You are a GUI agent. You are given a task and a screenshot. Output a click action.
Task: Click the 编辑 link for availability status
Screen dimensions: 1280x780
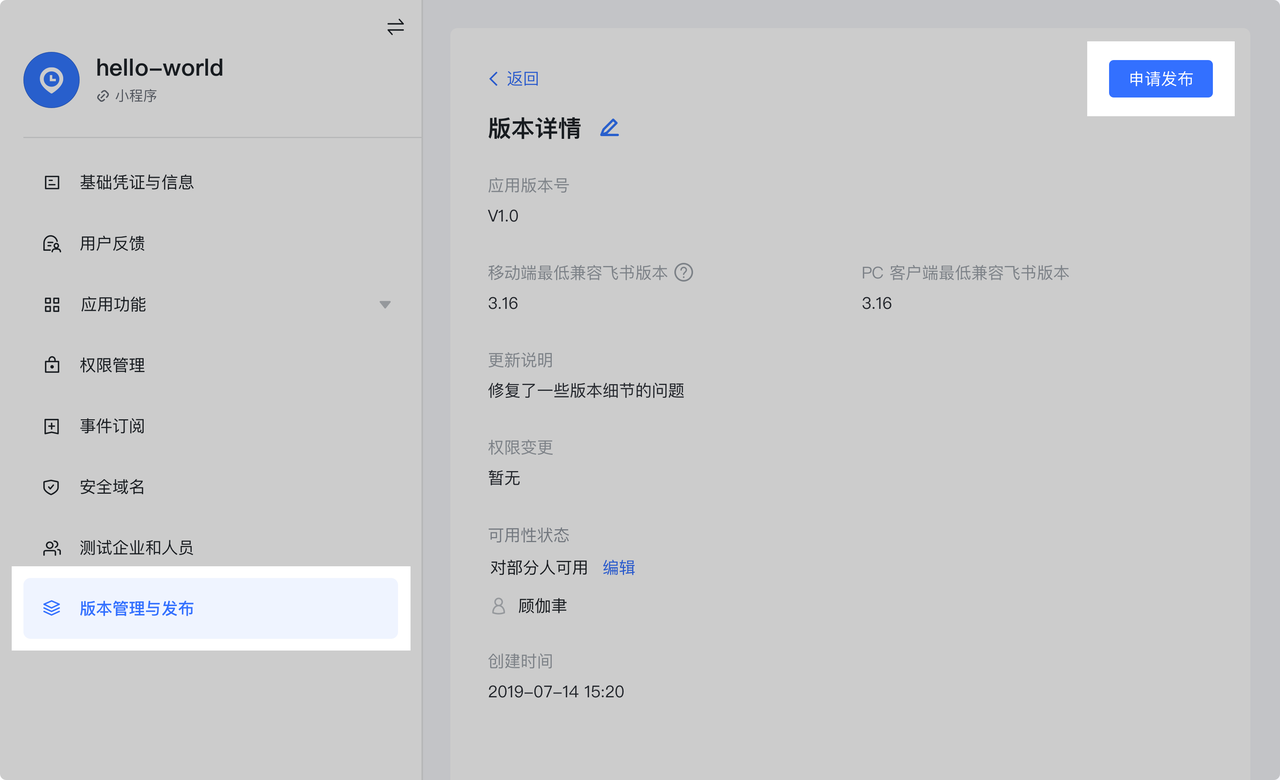coord(619,568)
